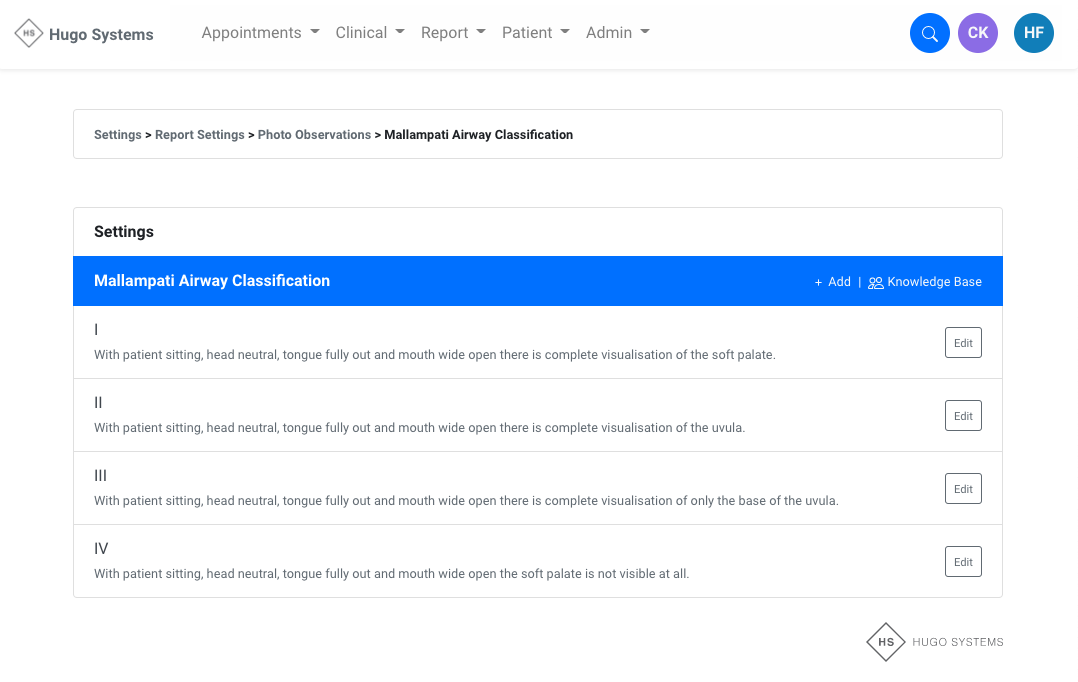Click Edit for class III entry
The height and width of the screenshot is (682, 1078).
pos(963,488)
